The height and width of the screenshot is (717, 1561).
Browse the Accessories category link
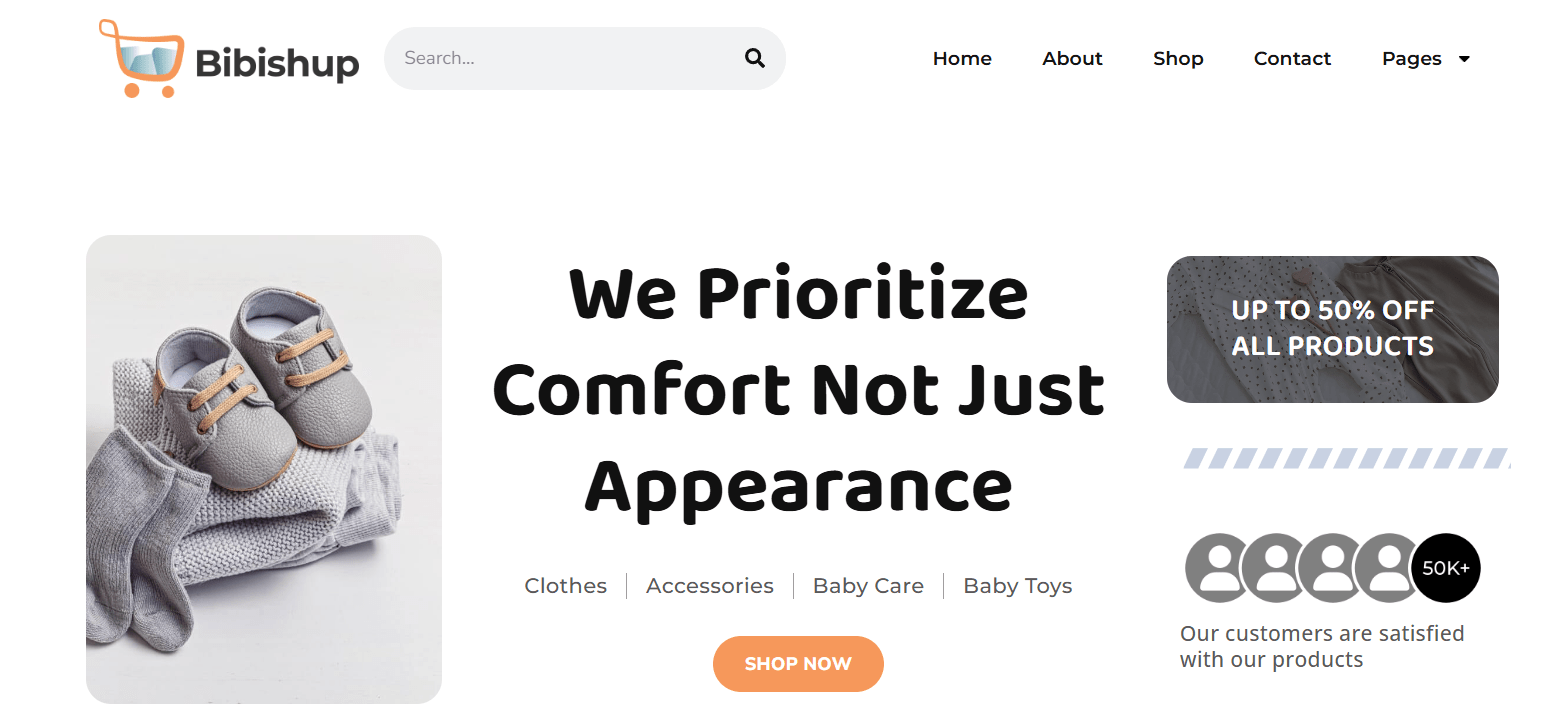(x=710, y=586)
